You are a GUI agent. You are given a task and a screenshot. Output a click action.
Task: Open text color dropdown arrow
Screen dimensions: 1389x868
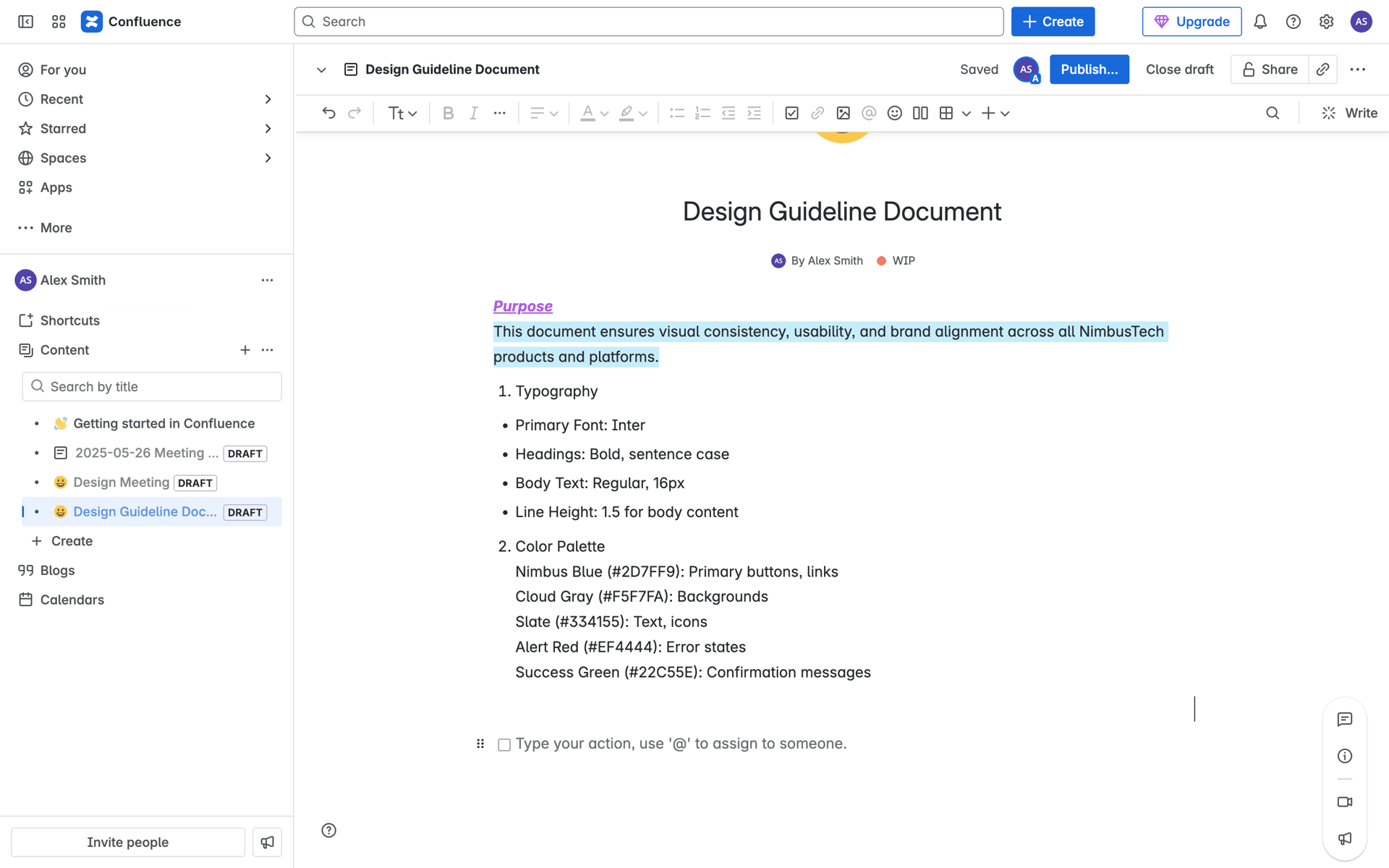pos(605,114)
